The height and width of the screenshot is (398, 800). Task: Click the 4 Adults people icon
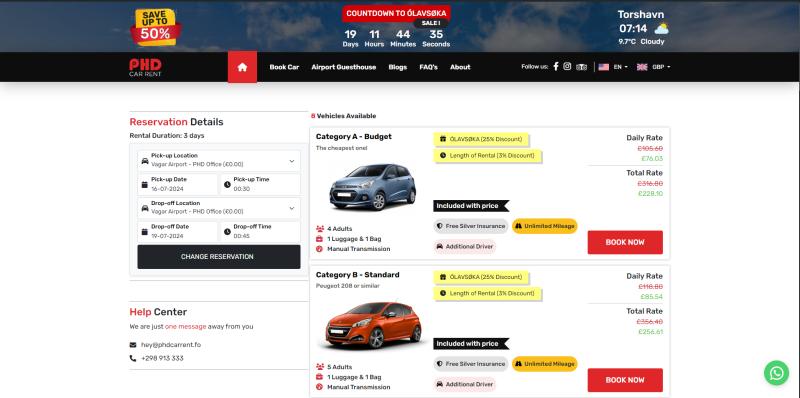[x=320, y=229]
